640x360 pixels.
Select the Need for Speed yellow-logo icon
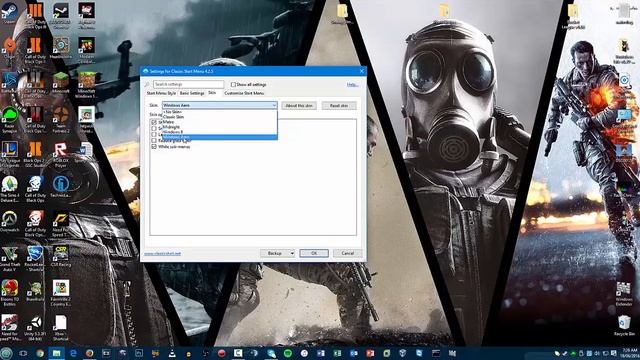point(60,224)
